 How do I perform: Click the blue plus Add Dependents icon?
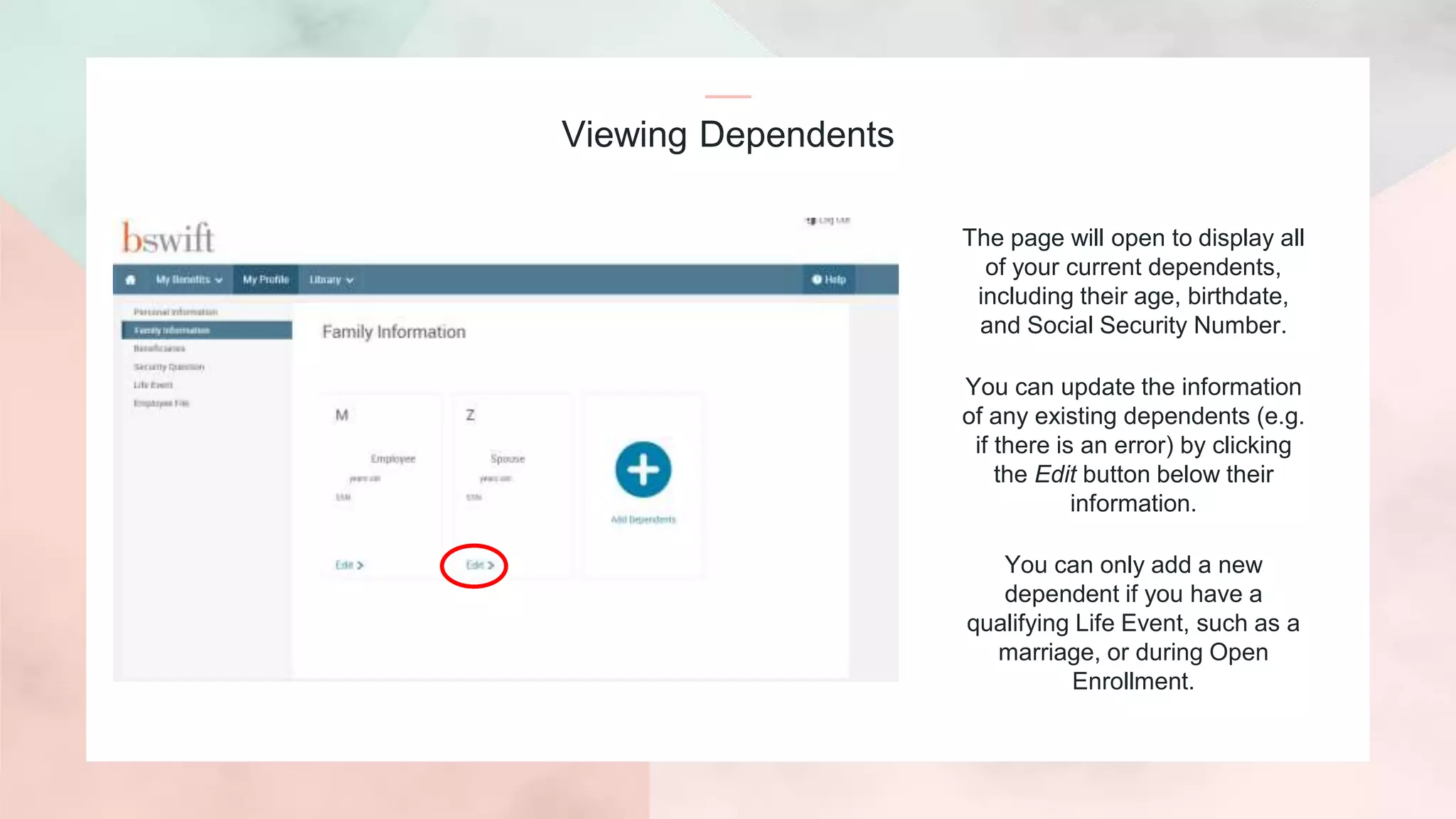coord(643,470)
